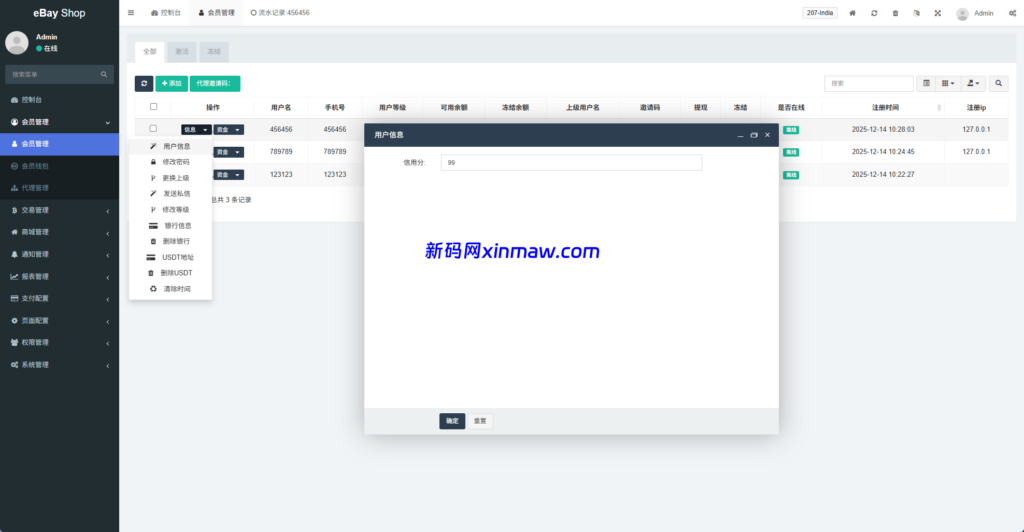Choose 发送私信 from the dropdown menu
Viewport: 1024px width, 532px height.
170,194
